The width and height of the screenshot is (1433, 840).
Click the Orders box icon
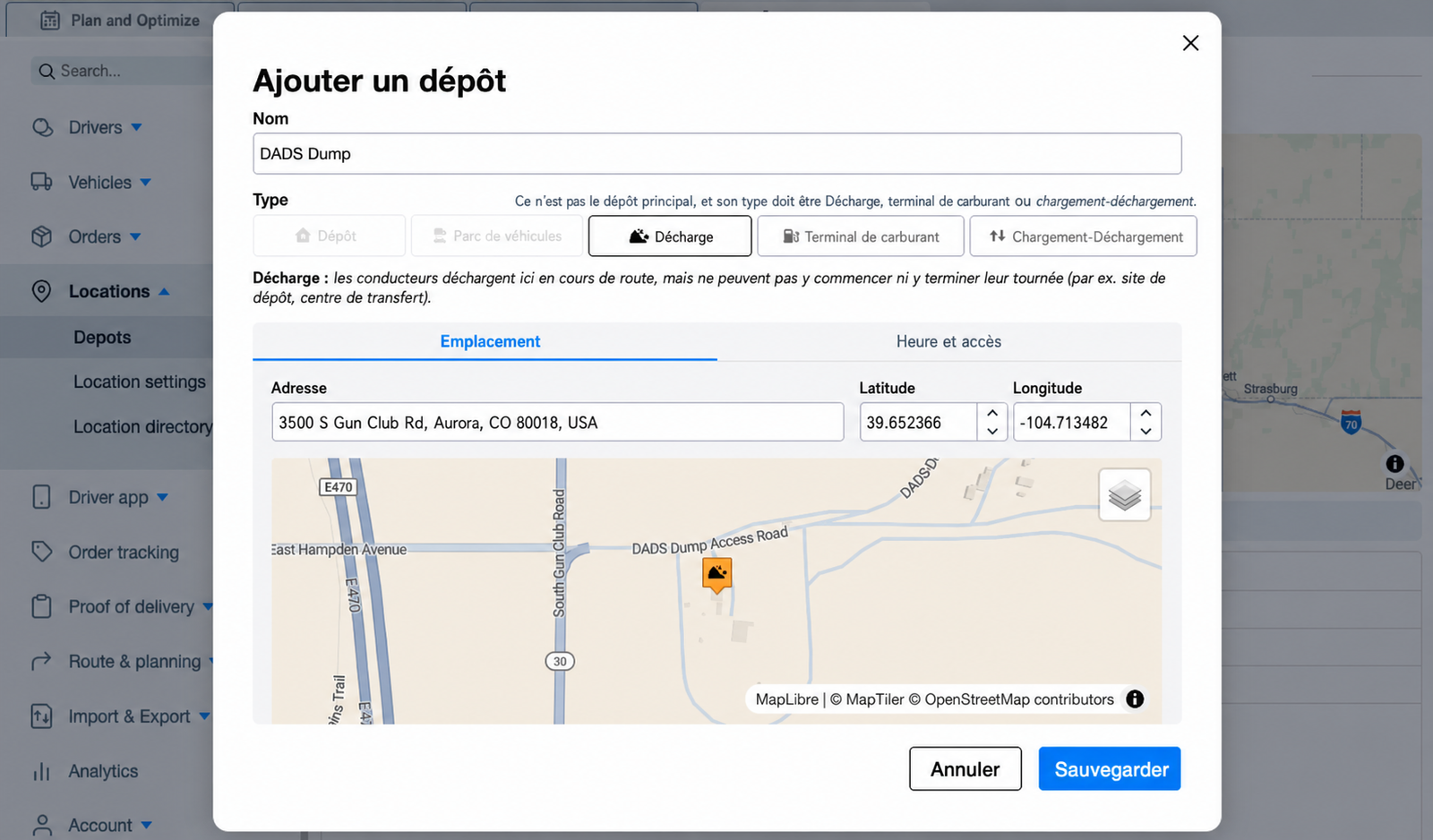(x=42, y=236)
